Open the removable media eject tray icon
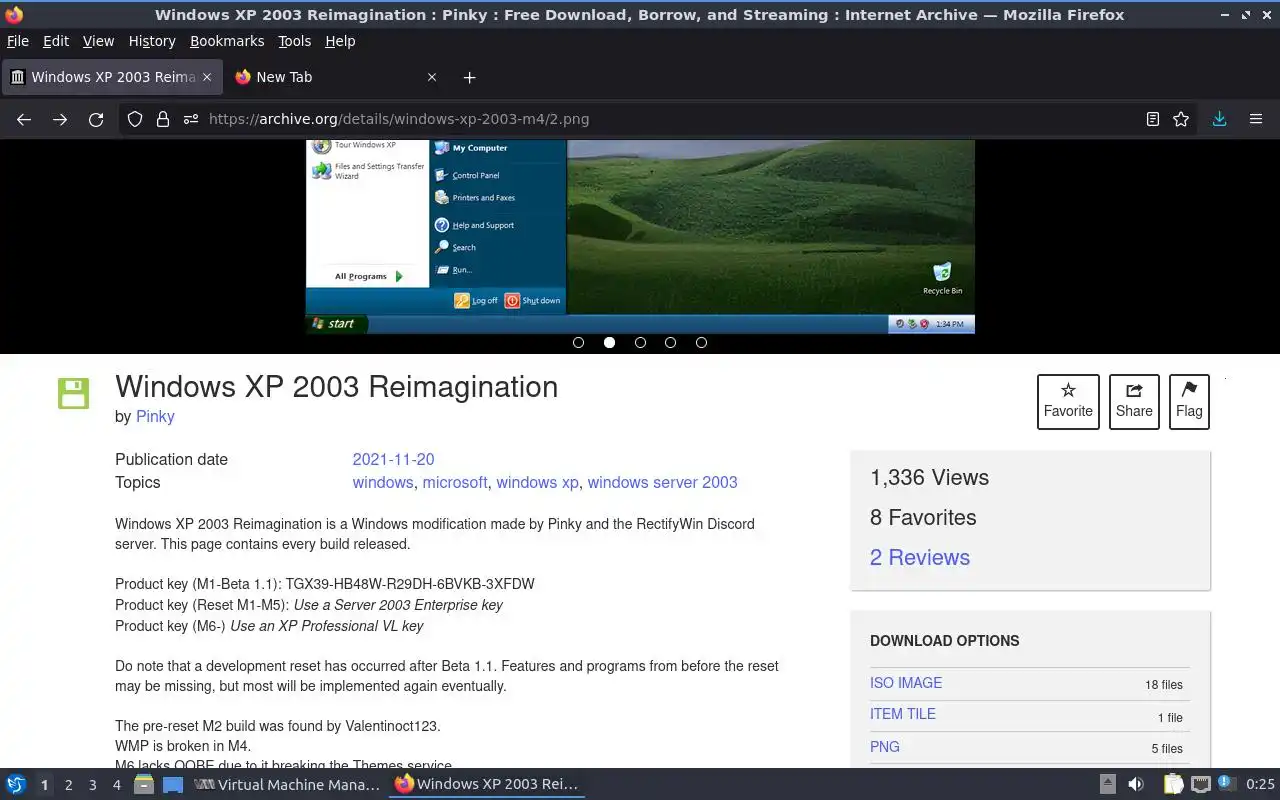 pos(1108,785)
